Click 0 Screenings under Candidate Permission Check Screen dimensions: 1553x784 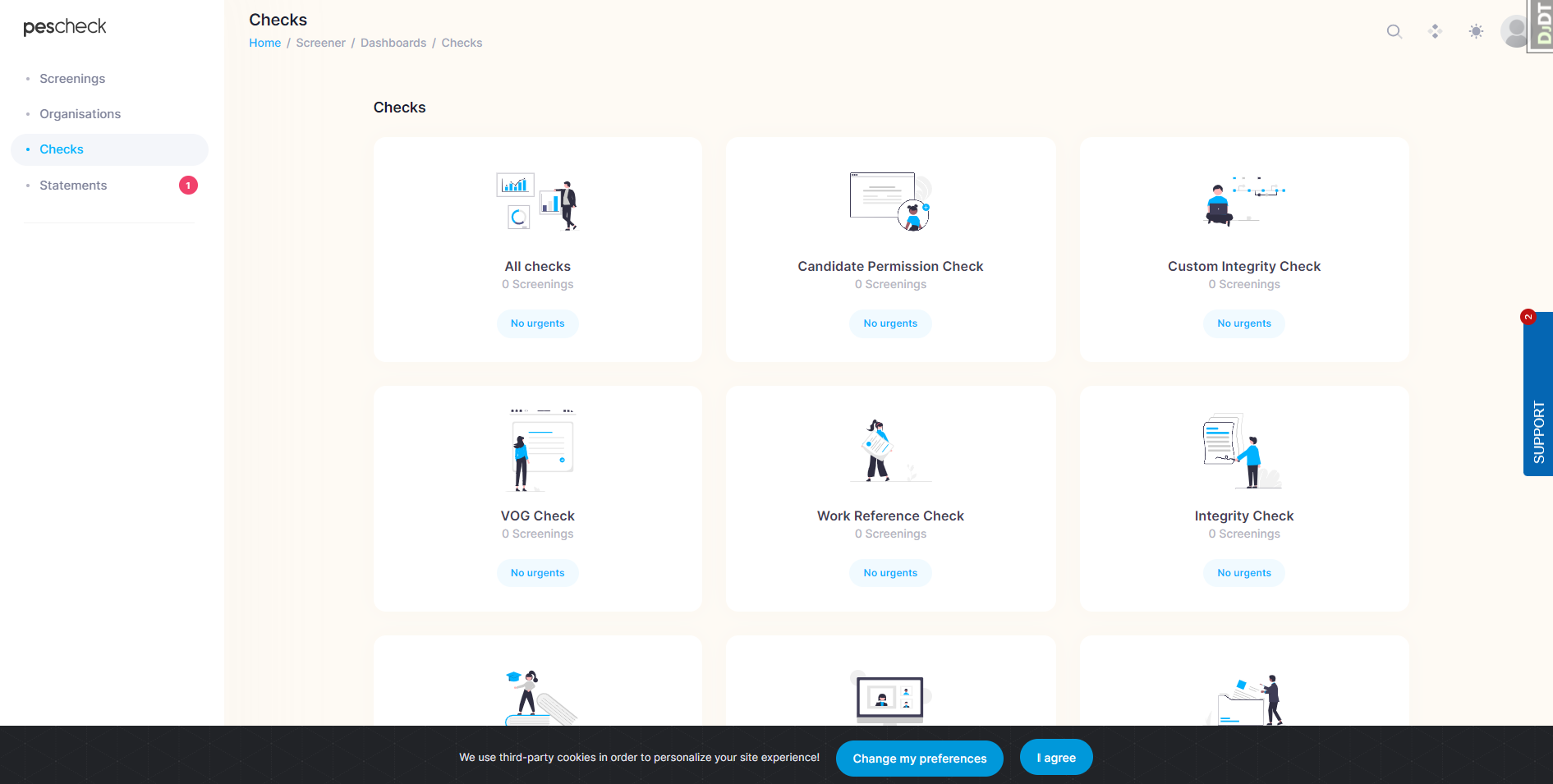pos(890,285)
